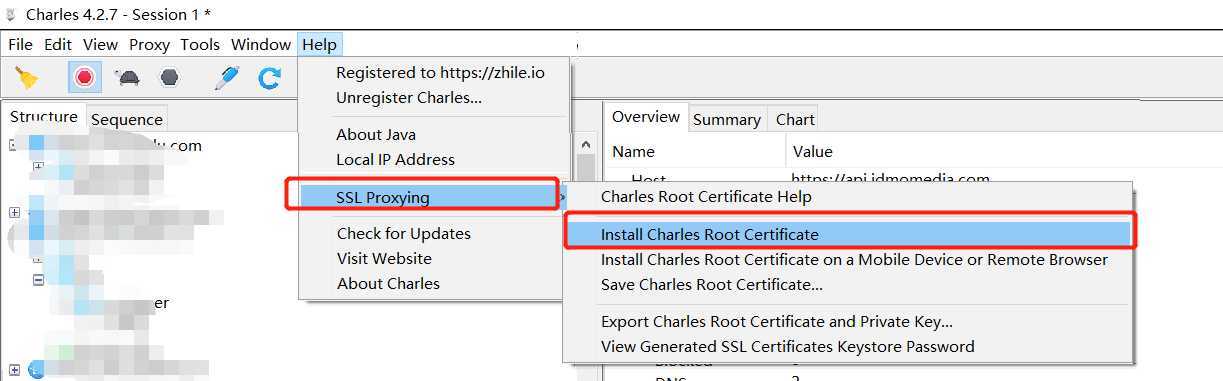Click the Value column header
The height and width of the screenshot is (381, 1223).
coord(812,152)
